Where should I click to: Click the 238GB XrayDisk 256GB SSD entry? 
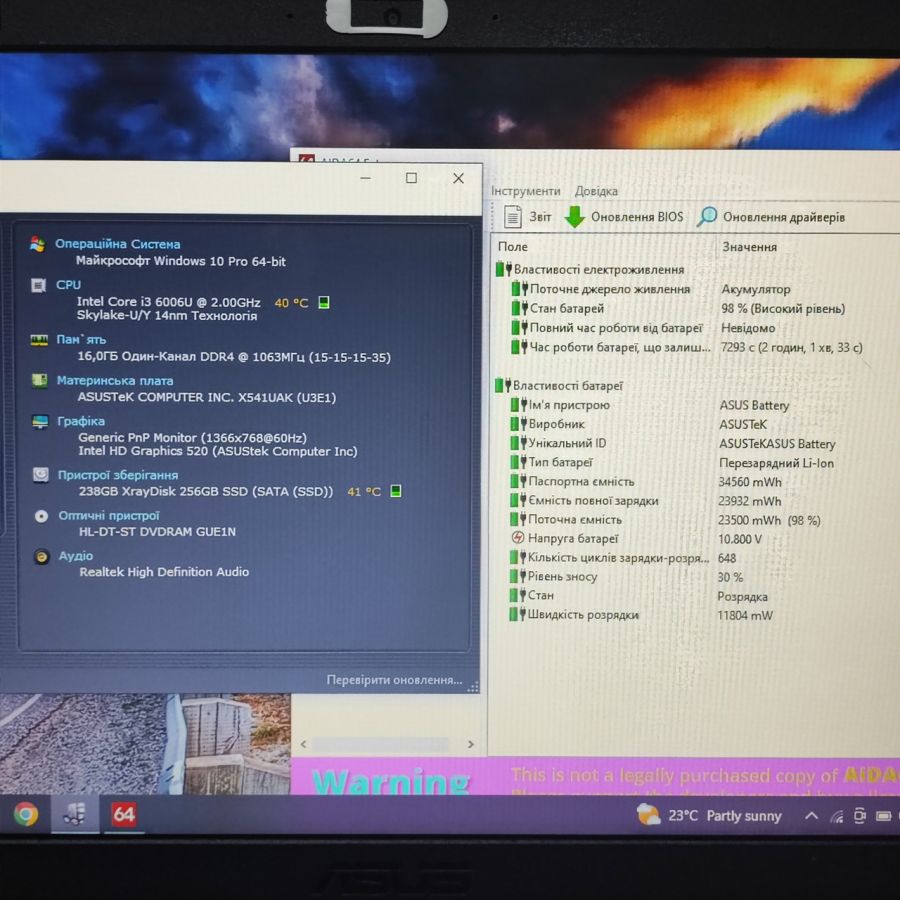point(205,491)
